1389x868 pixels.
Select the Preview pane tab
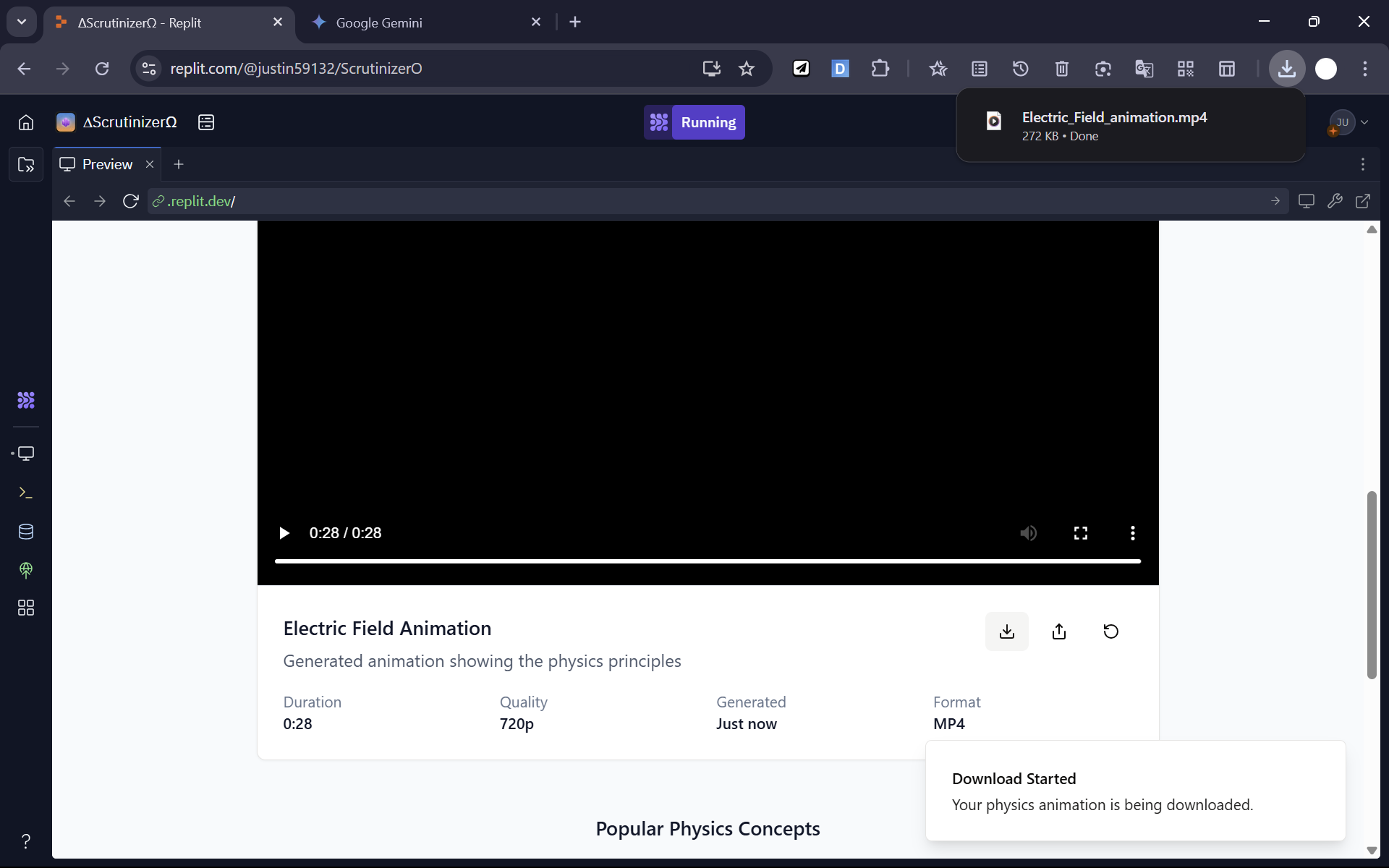coord(106,164)
